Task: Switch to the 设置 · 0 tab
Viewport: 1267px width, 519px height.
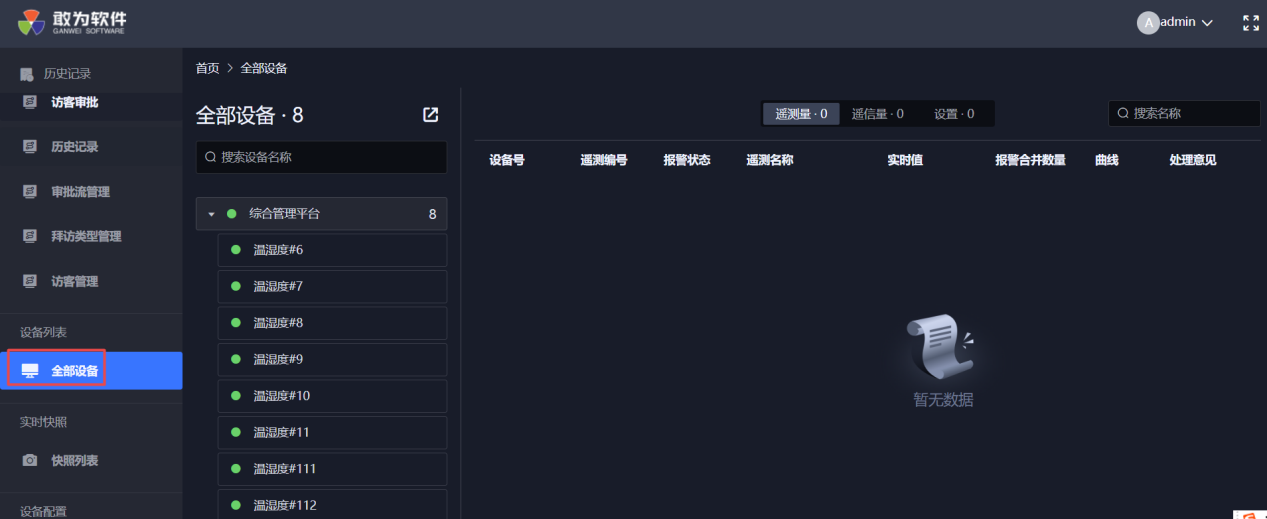Action: [x=954, y=114]
